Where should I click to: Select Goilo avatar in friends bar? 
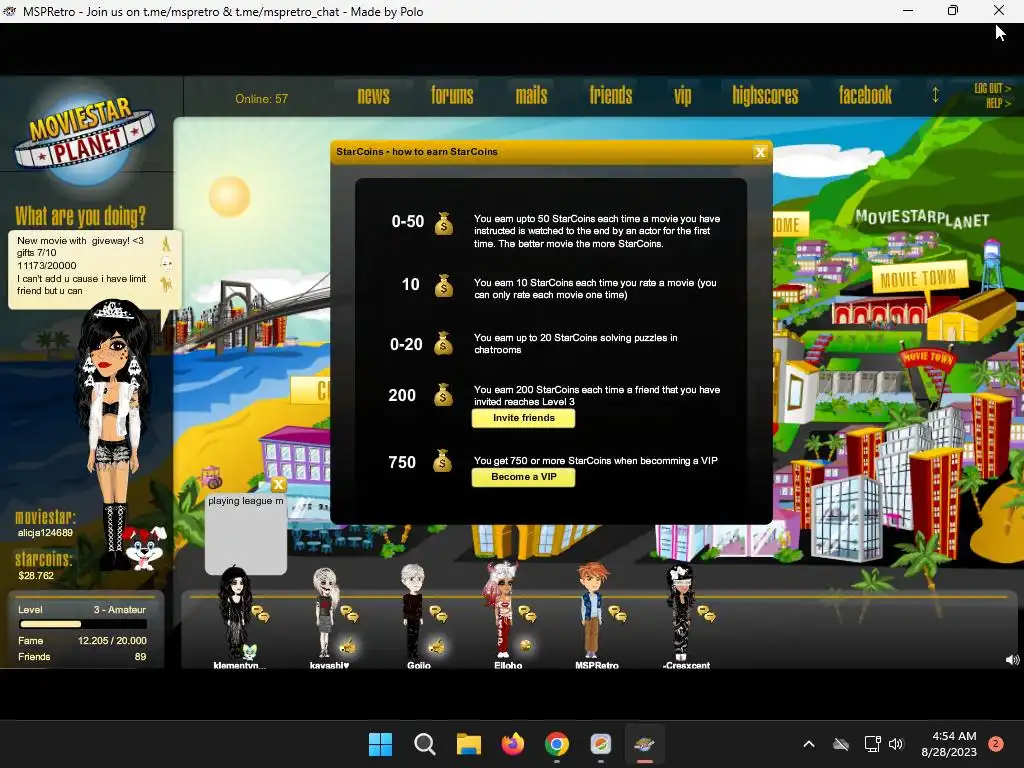[x=413, y=611]
